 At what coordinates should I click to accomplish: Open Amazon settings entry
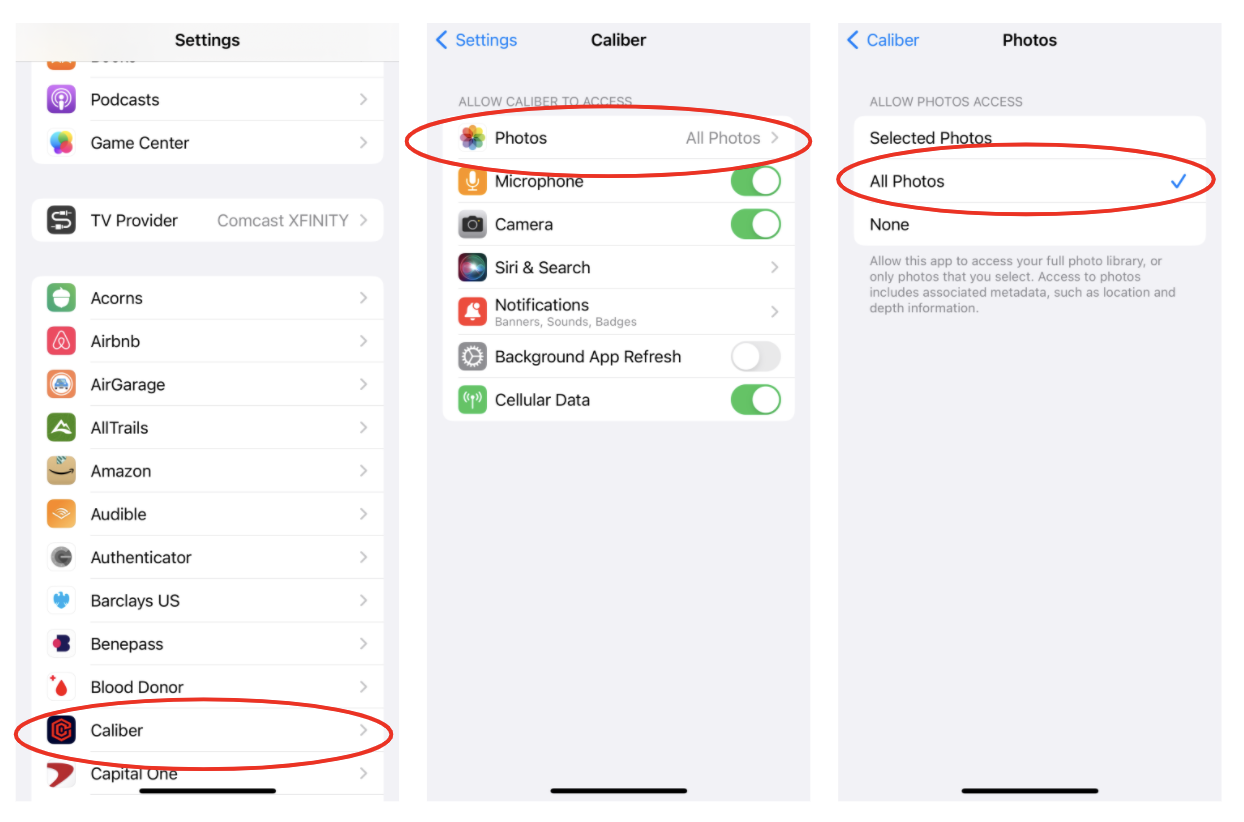click(207, 471)
